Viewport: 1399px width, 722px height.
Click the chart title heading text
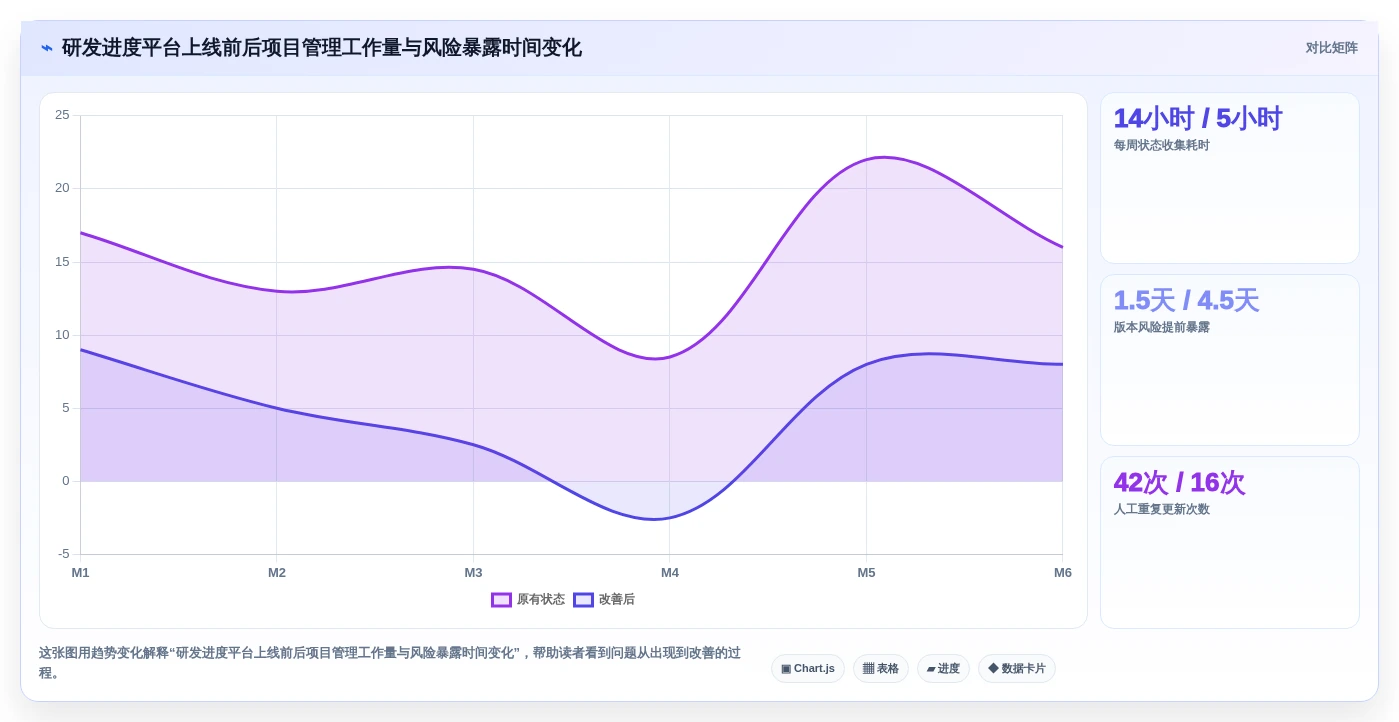point(321,48)
